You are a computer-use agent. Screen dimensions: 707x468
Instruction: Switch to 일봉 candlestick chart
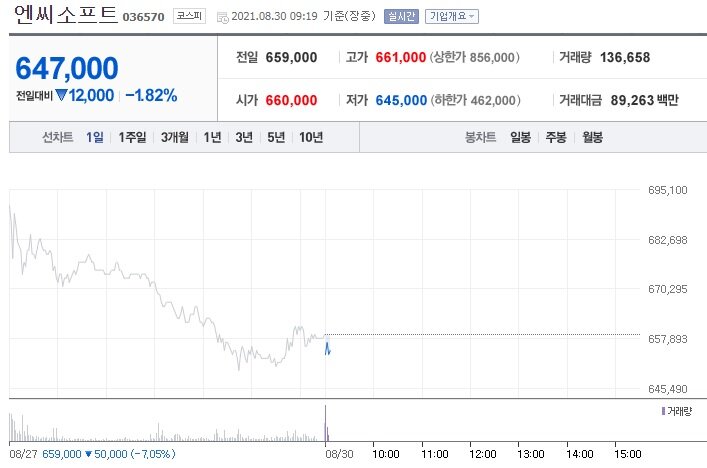[520, 137]
